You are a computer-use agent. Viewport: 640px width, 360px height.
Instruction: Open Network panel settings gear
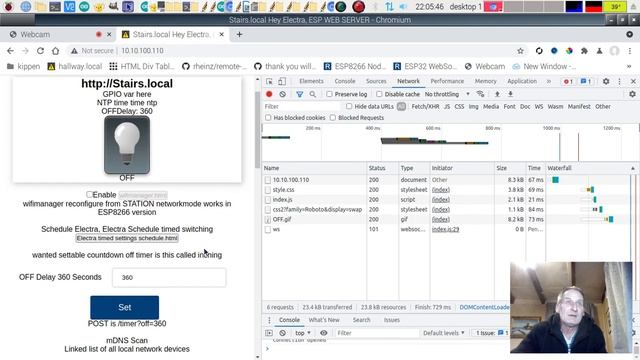pyautogui.click(x=632, y=94)
